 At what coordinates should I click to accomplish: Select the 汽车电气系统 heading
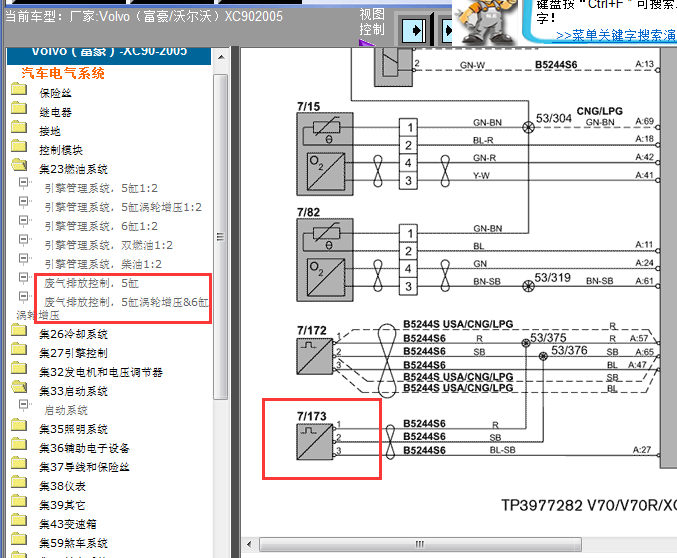click(x=63, y=73)
